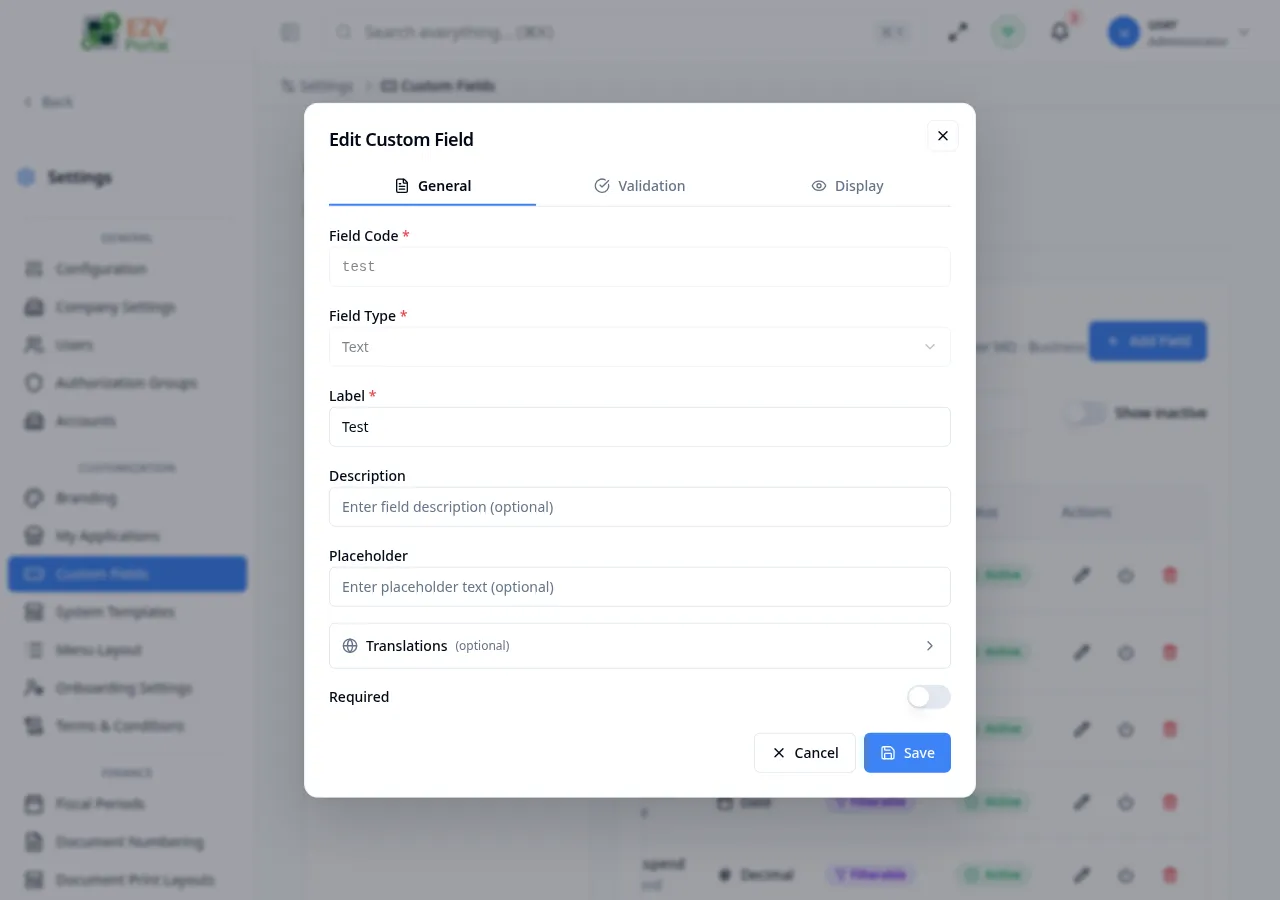Image resolution: width=1280 pixels, height=900 pixels.
Task: Open the Display tab
Action: [x=847, y=186]
